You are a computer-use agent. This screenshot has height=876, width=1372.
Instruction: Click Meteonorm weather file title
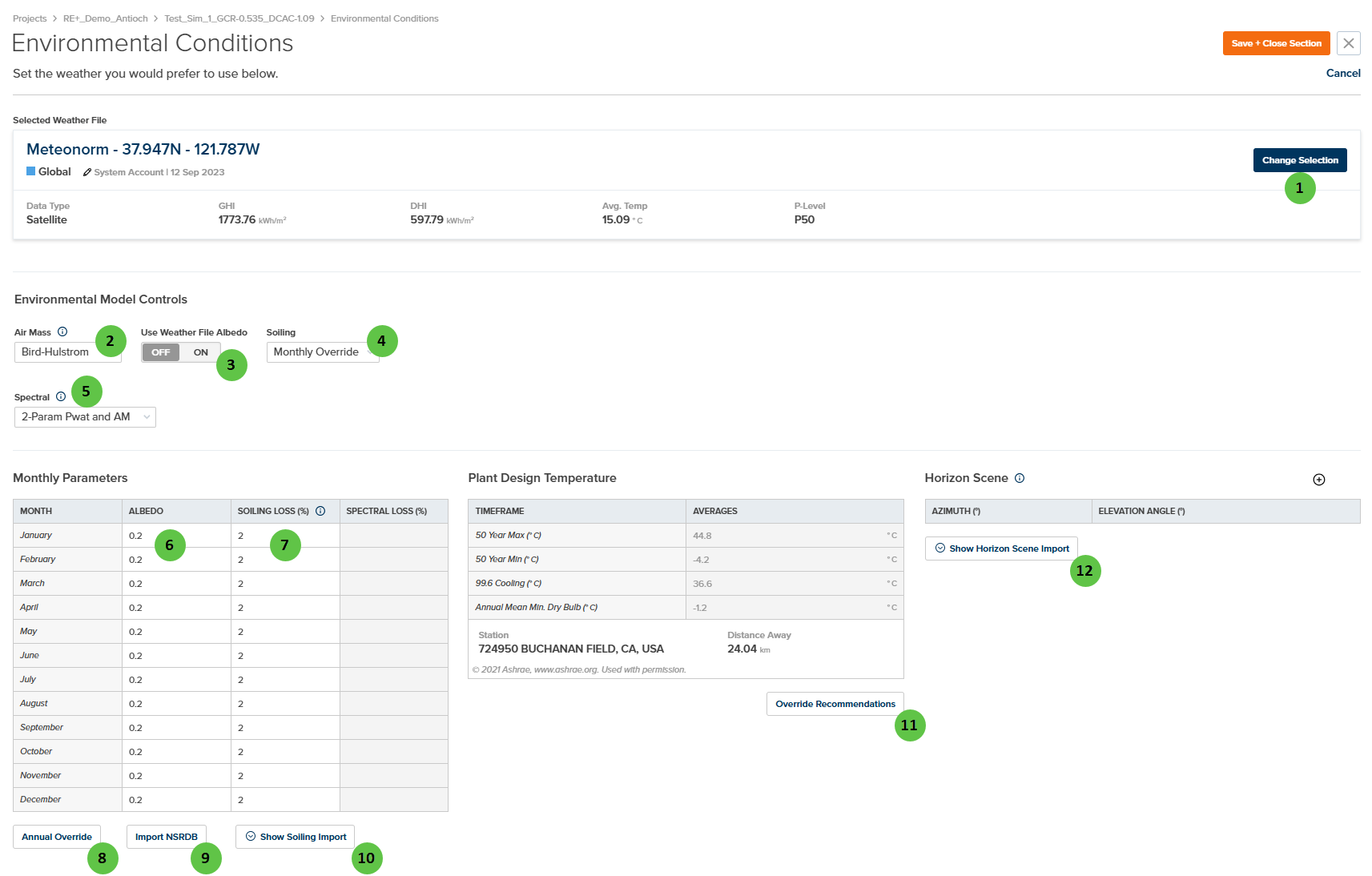[143, 149]
